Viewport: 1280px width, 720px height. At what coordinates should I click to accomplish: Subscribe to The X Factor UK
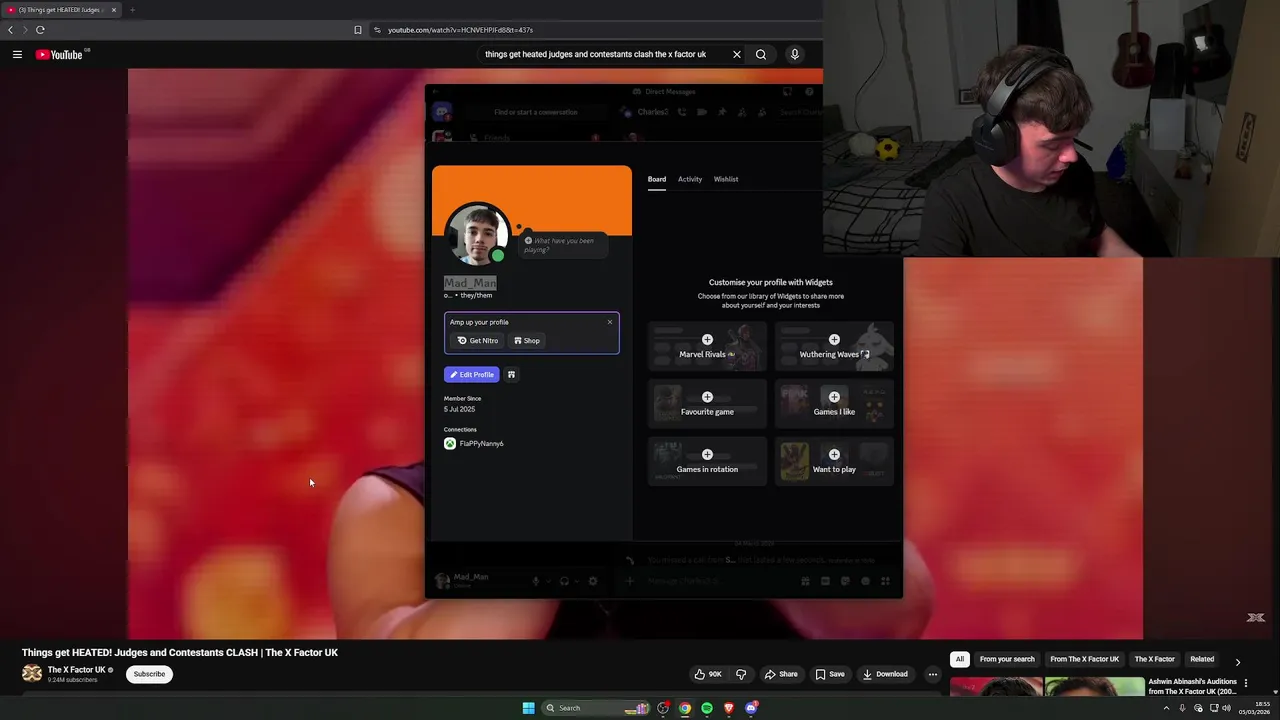tap(149, 674)
